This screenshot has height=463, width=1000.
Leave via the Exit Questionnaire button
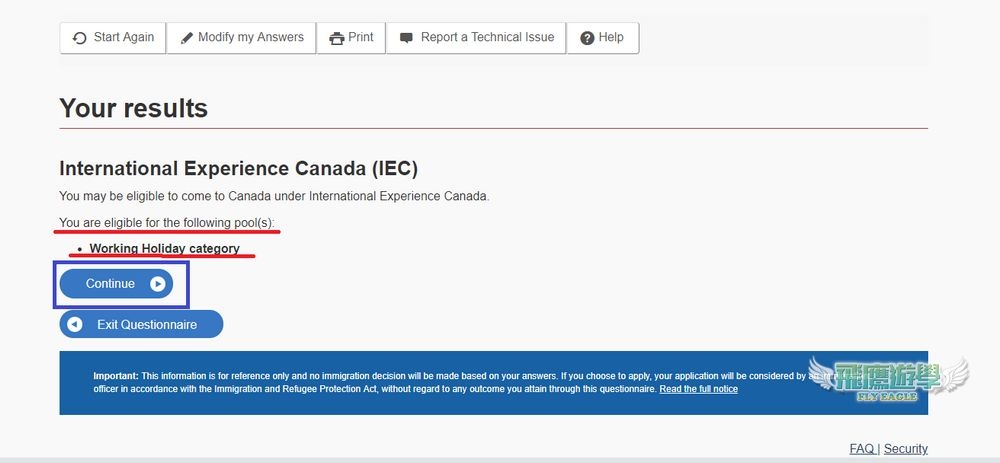pos(142,325)
